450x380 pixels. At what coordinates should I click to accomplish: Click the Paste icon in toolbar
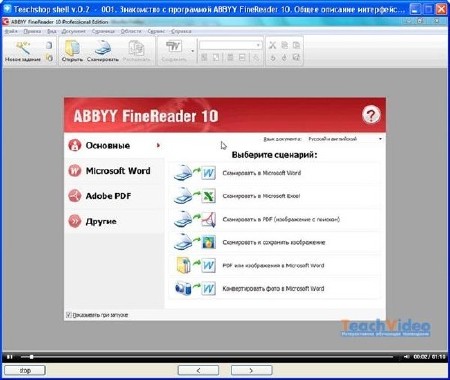click(x=296, y=45)
